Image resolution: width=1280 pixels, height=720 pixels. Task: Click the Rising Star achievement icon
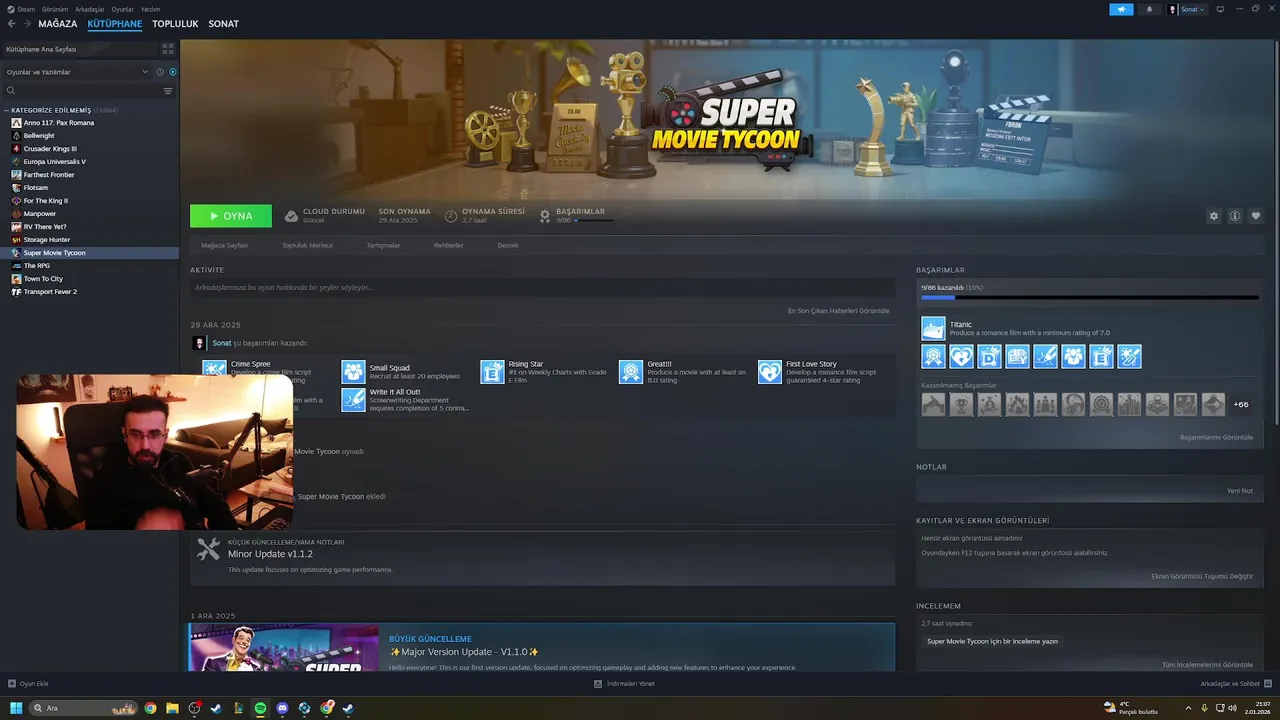point(492,372)
